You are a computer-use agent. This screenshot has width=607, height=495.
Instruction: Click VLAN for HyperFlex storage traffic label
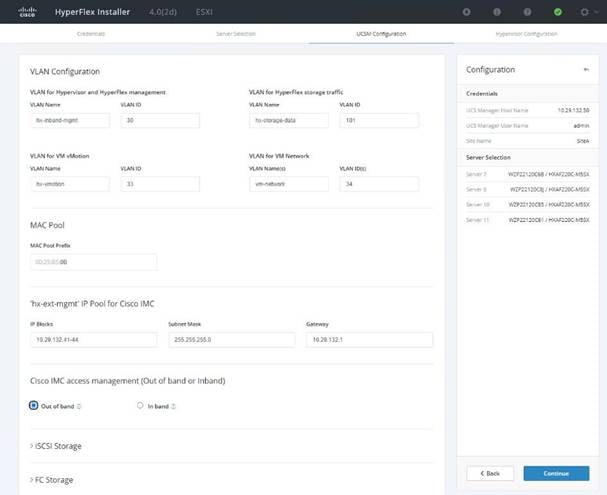point(296,92)
